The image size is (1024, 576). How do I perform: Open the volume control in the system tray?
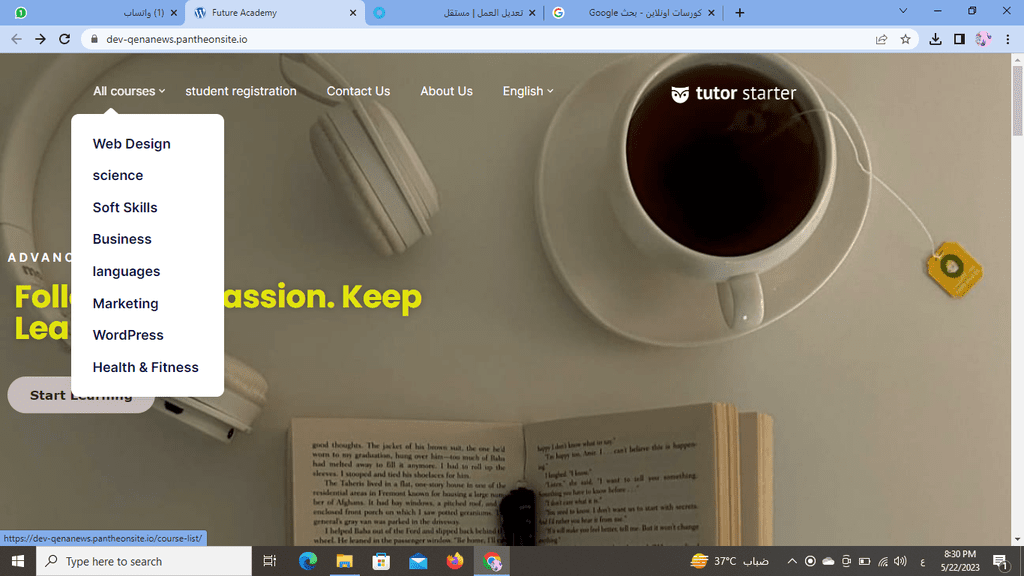click(x=901, y=561)
